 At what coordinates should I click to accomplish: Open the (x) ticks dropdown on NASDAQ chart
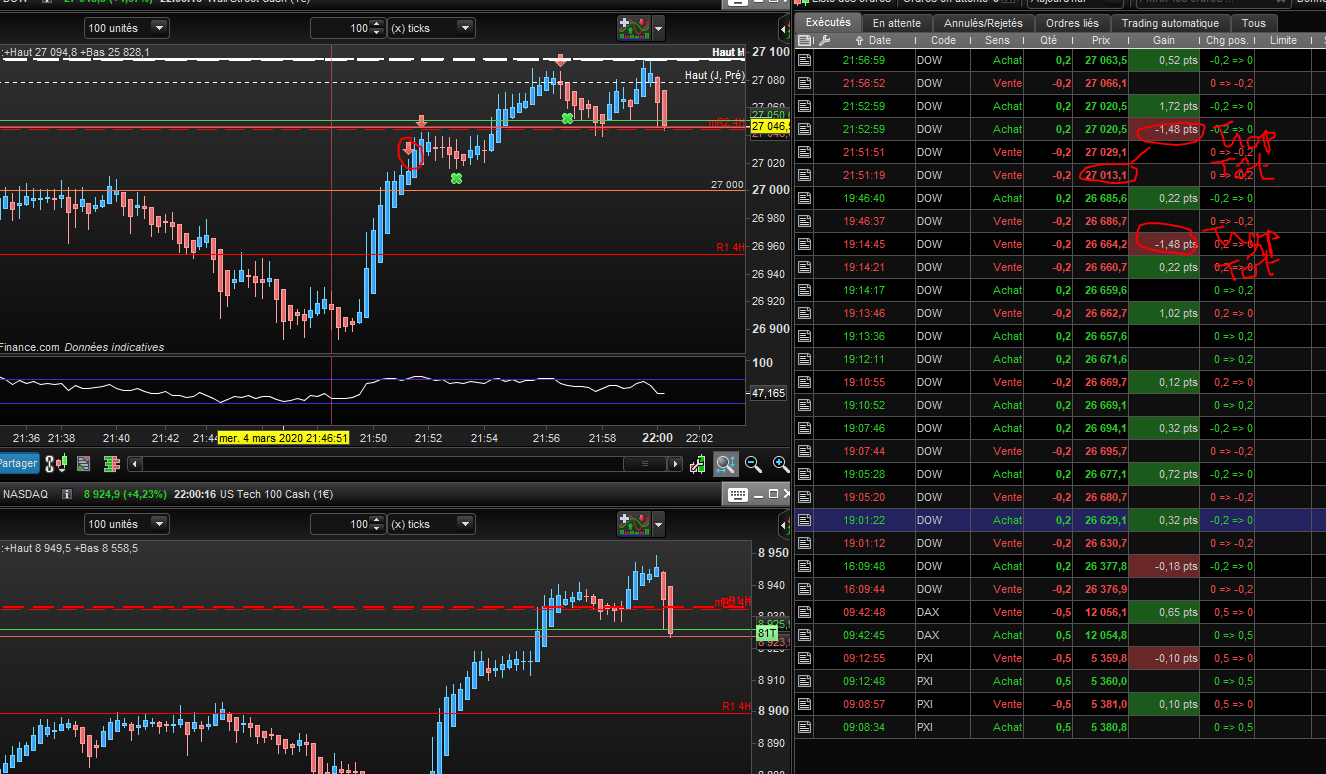[430, 524]
